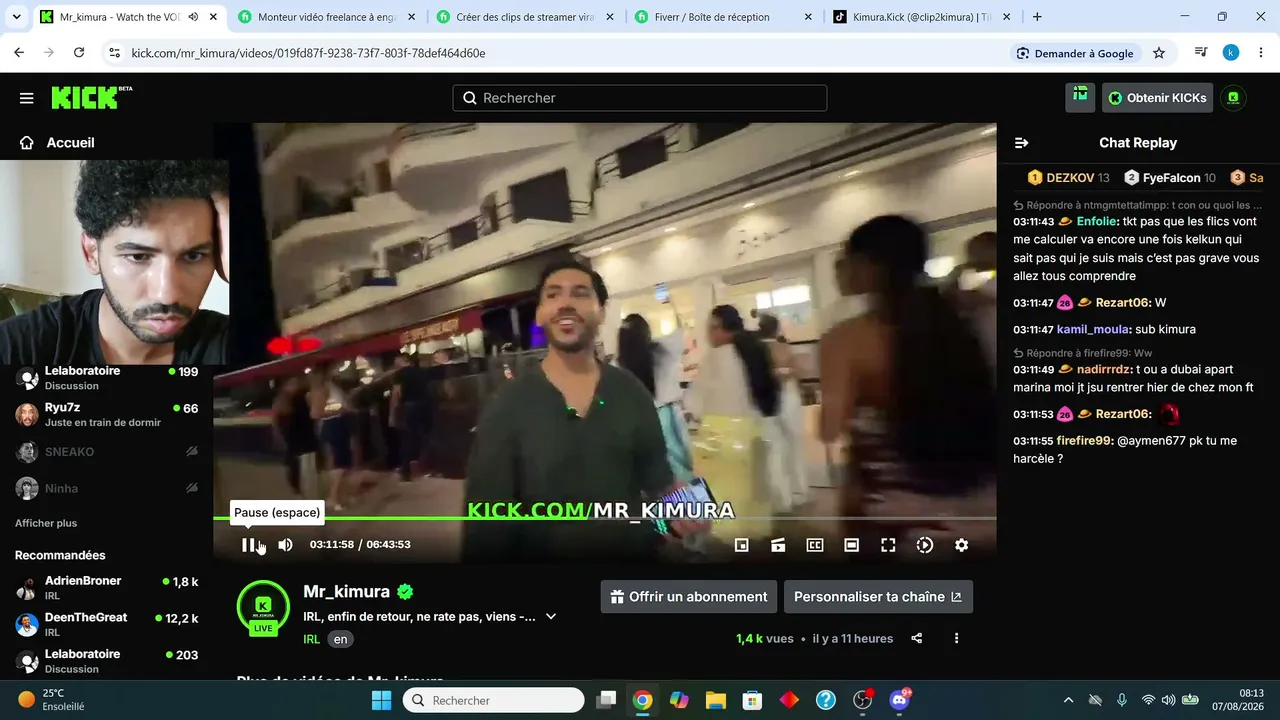Click Afficher plus in the sidebar

point(46,523)
